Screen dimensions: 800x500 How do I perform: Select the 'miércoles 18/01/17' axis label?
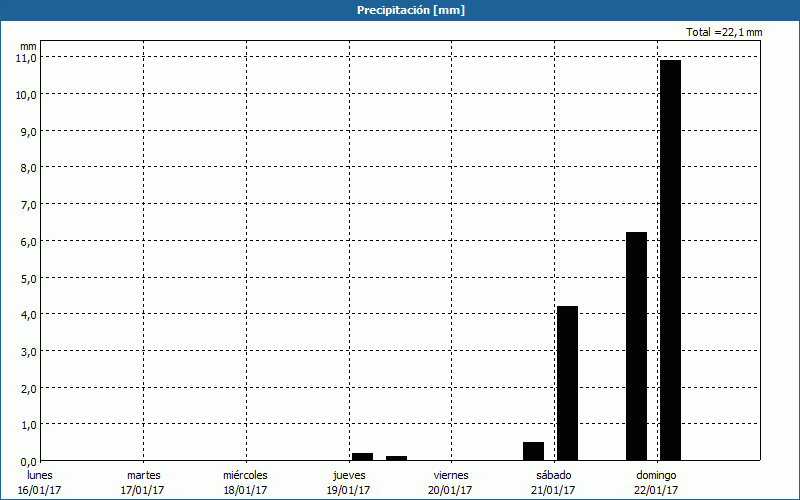245,482
